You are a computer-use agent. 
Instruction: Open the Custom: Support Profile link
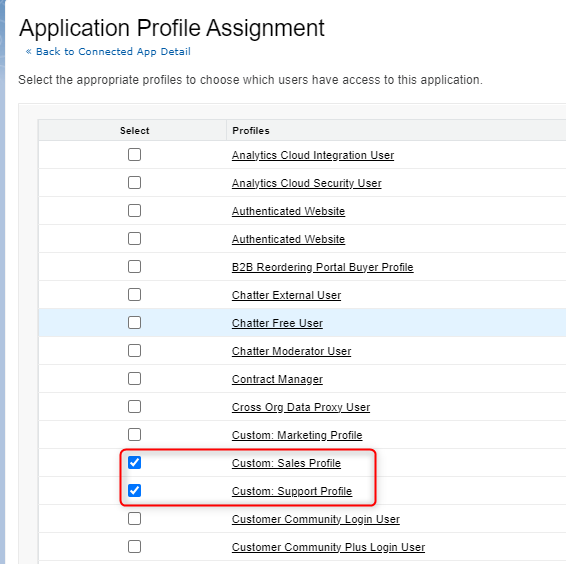[292, 491]
